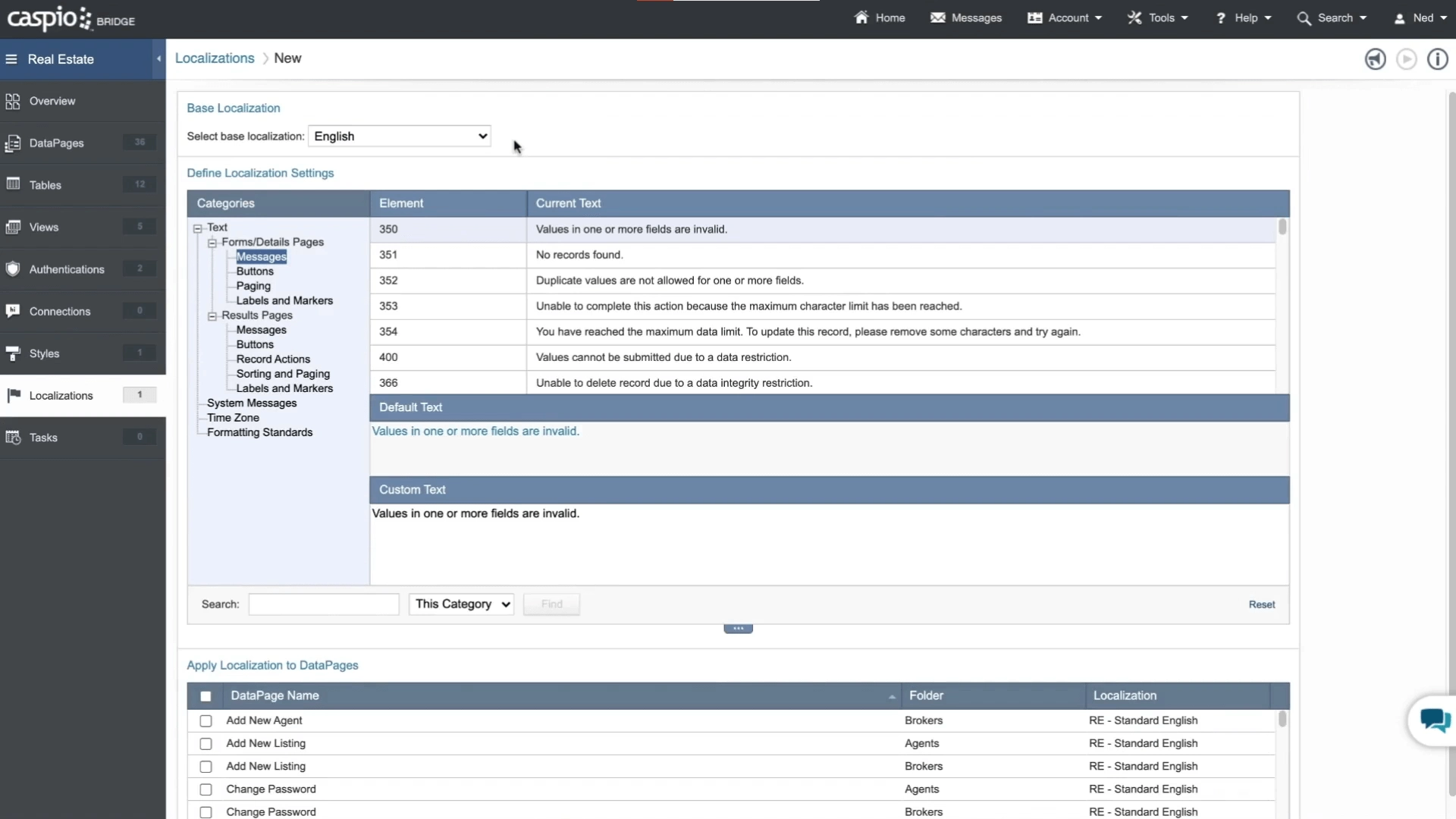This screenshot has height=819, width=1456.
Task: Collapse the sidebar with the arrow handle
Action: tap(158, 59)
